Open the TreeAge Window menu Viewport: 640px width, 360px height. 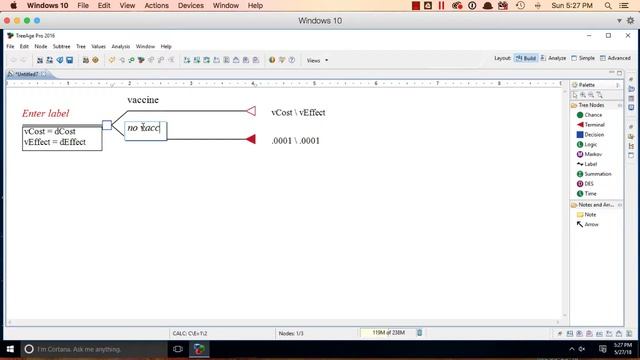pyautogui.click(x=145, y=47)
